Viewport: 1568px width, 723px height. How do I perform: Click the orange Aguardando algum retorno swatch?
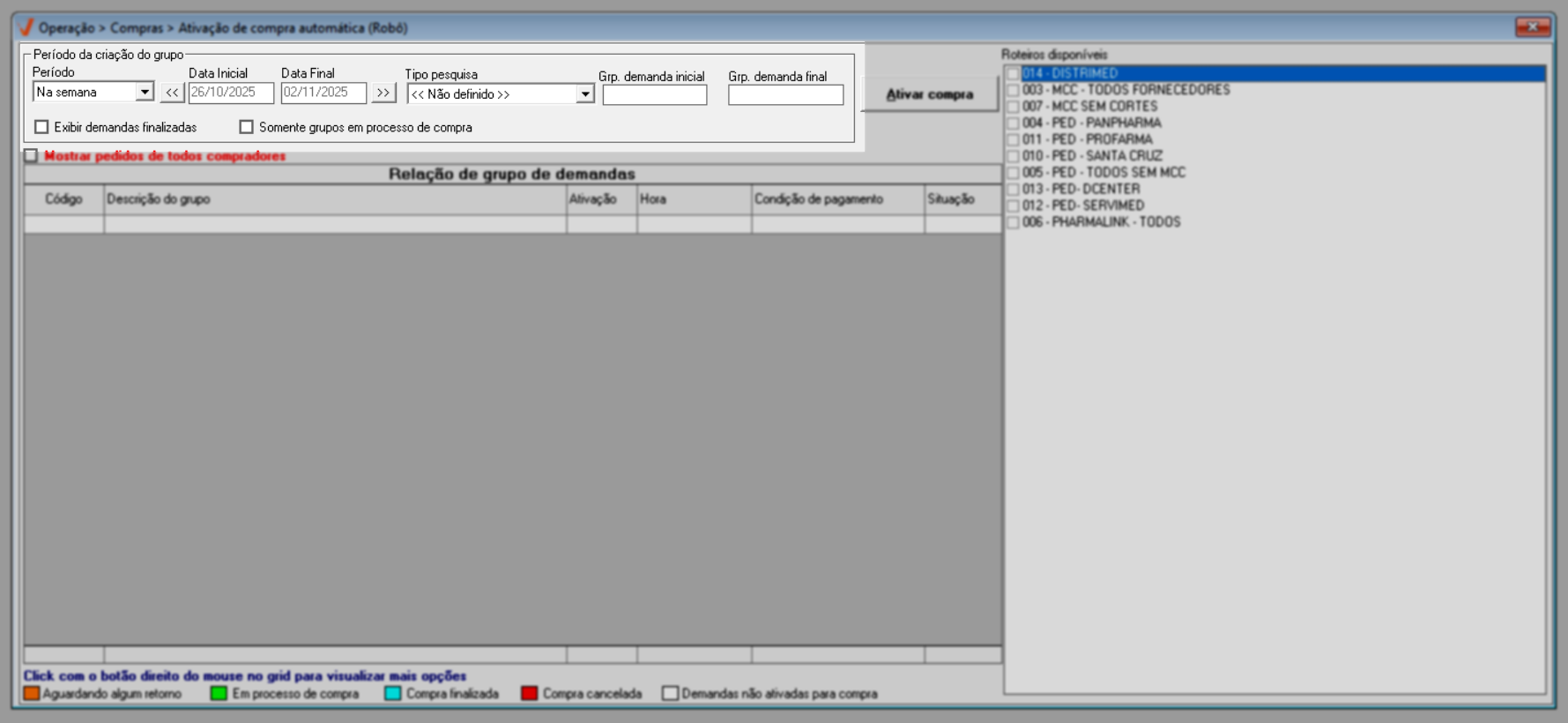32,694
